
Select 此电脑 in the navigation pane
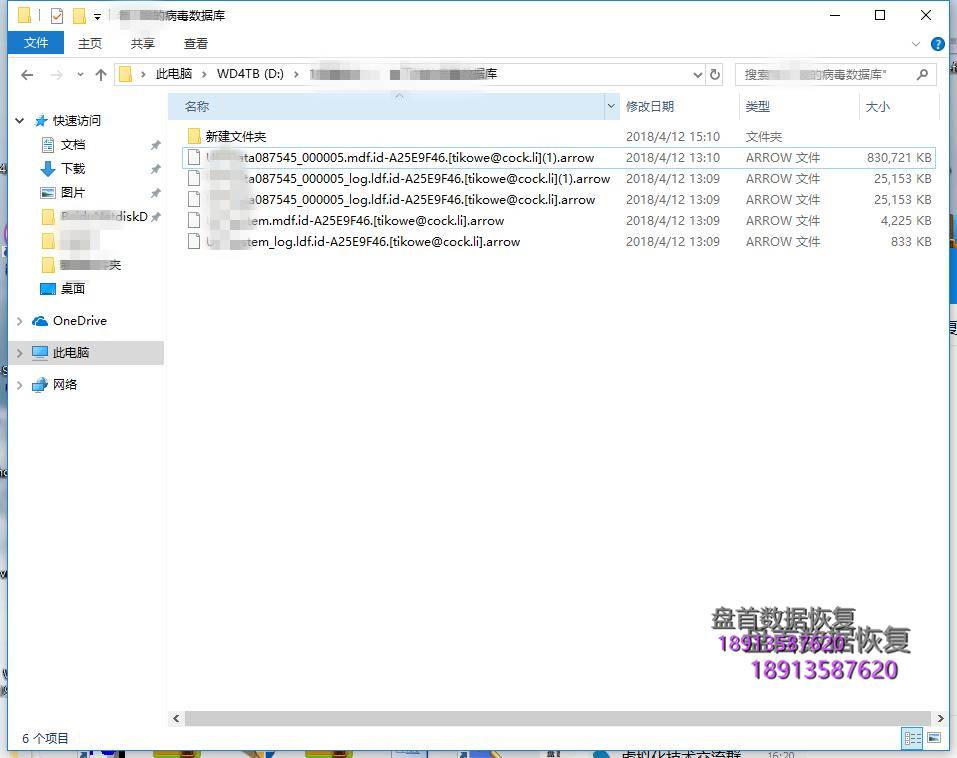tap(71, 353)
